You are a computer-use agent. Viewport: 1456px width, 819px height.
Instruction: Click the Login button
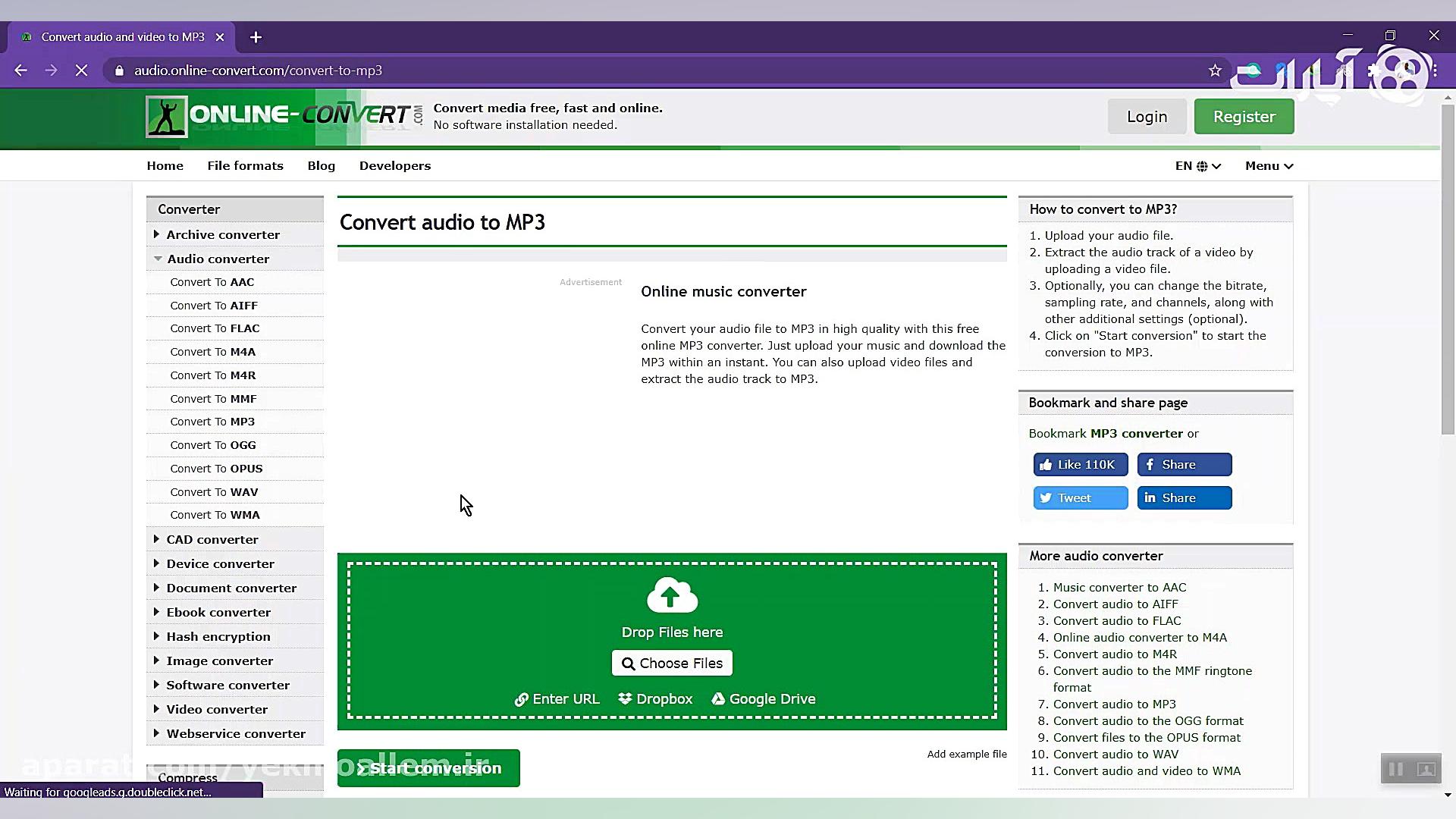(1147, 117)
